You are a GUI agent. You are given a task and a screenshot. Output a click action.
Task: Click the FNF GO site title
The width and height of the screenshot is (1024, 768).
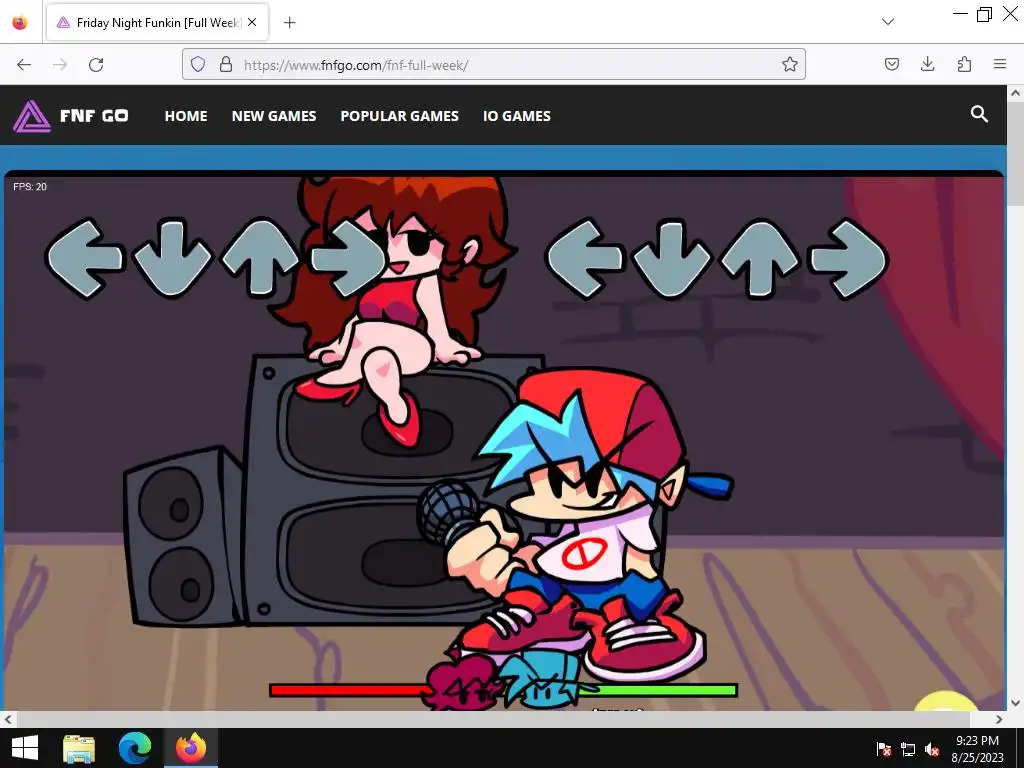coord(94,116)
